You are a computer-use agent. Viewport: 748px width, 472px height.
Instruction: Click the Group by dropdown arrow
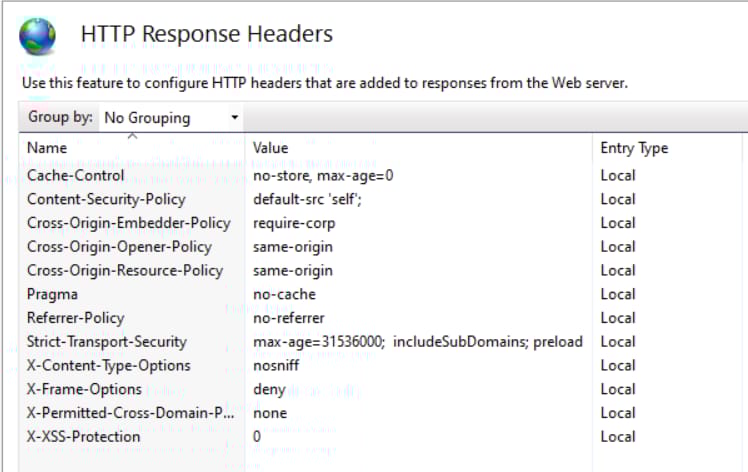click(x=234, y=117)
